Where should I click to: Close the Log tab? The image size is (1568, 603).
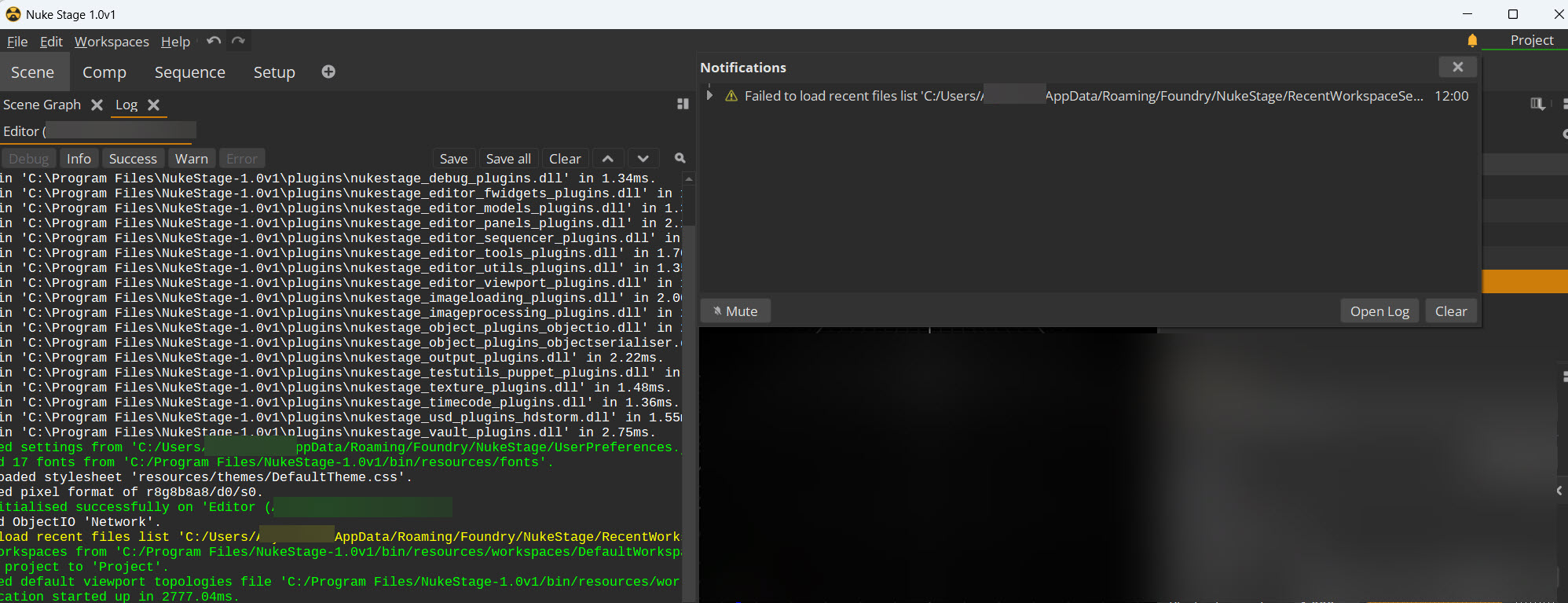point(154,105)
